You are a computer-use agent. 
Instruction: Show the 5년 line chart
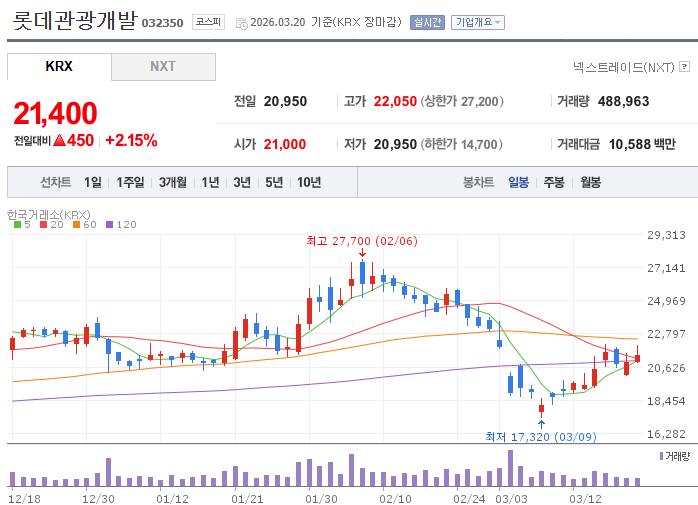tap(274, 182)
